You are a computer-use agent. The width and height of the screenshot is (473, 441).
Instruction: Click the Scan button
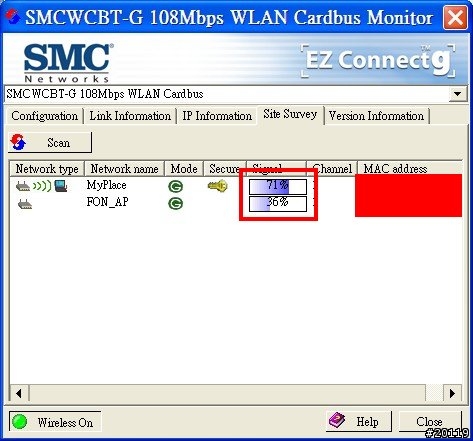point(50,142)
